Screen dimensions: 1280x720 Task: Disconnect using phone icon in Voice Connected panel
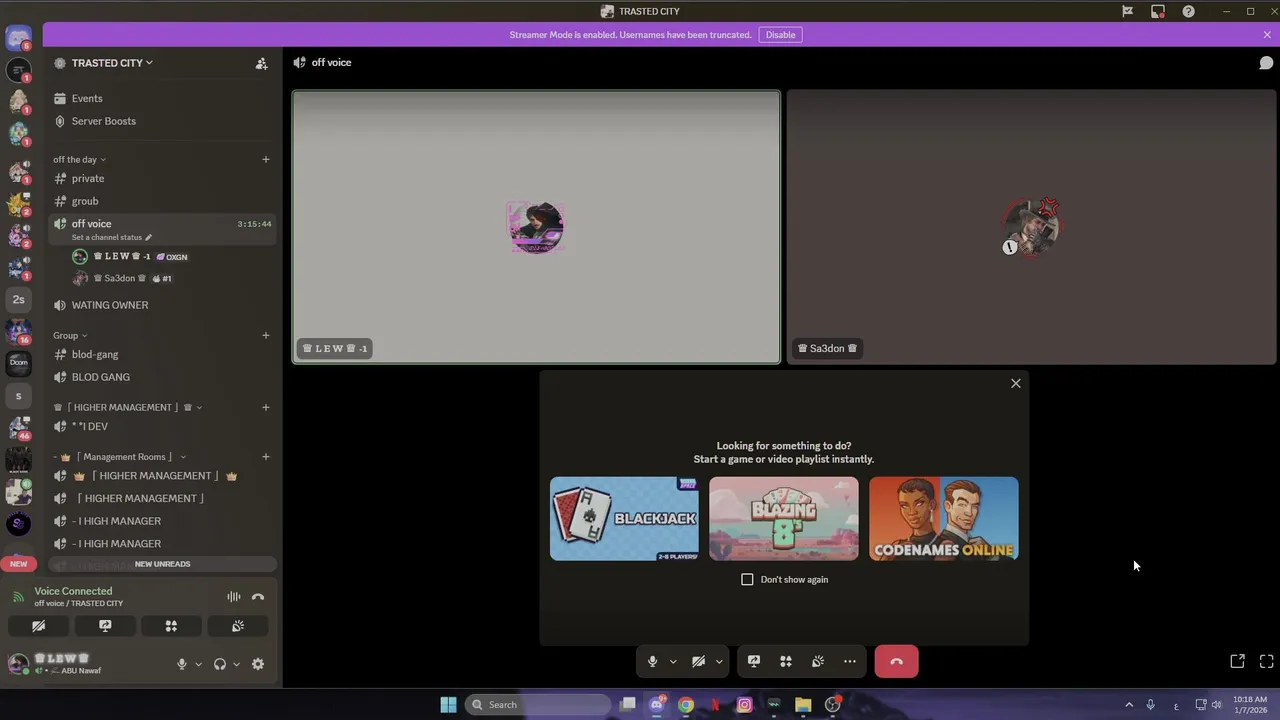point(258,597)
